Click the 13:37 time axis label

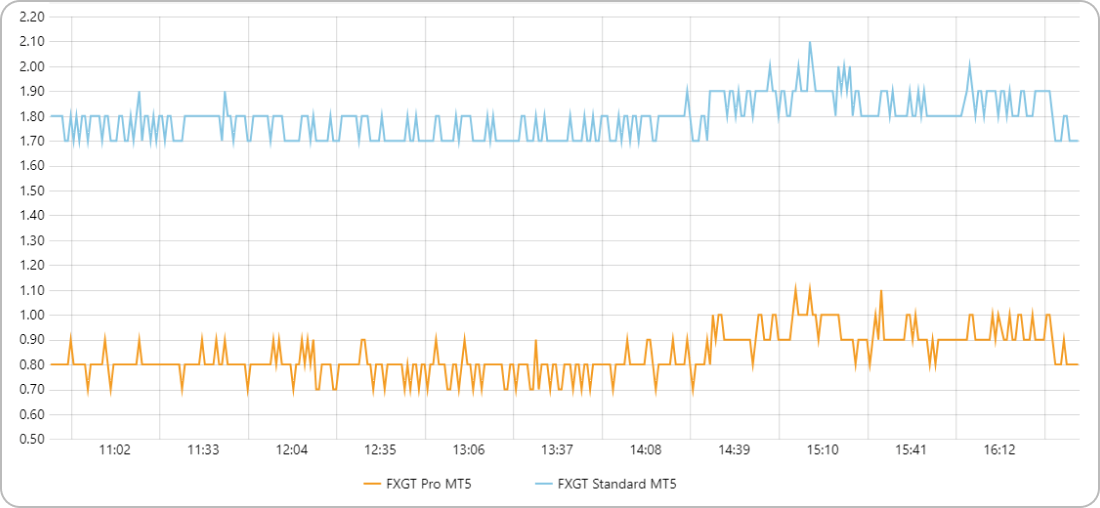[558, 450]
